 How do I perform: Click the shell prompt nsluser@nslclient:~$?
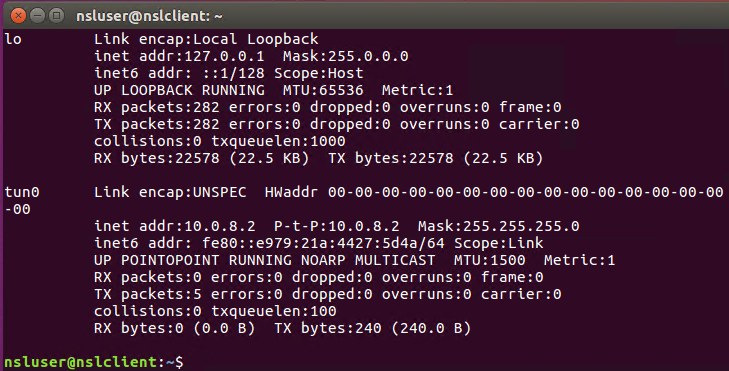coord(93,362)
